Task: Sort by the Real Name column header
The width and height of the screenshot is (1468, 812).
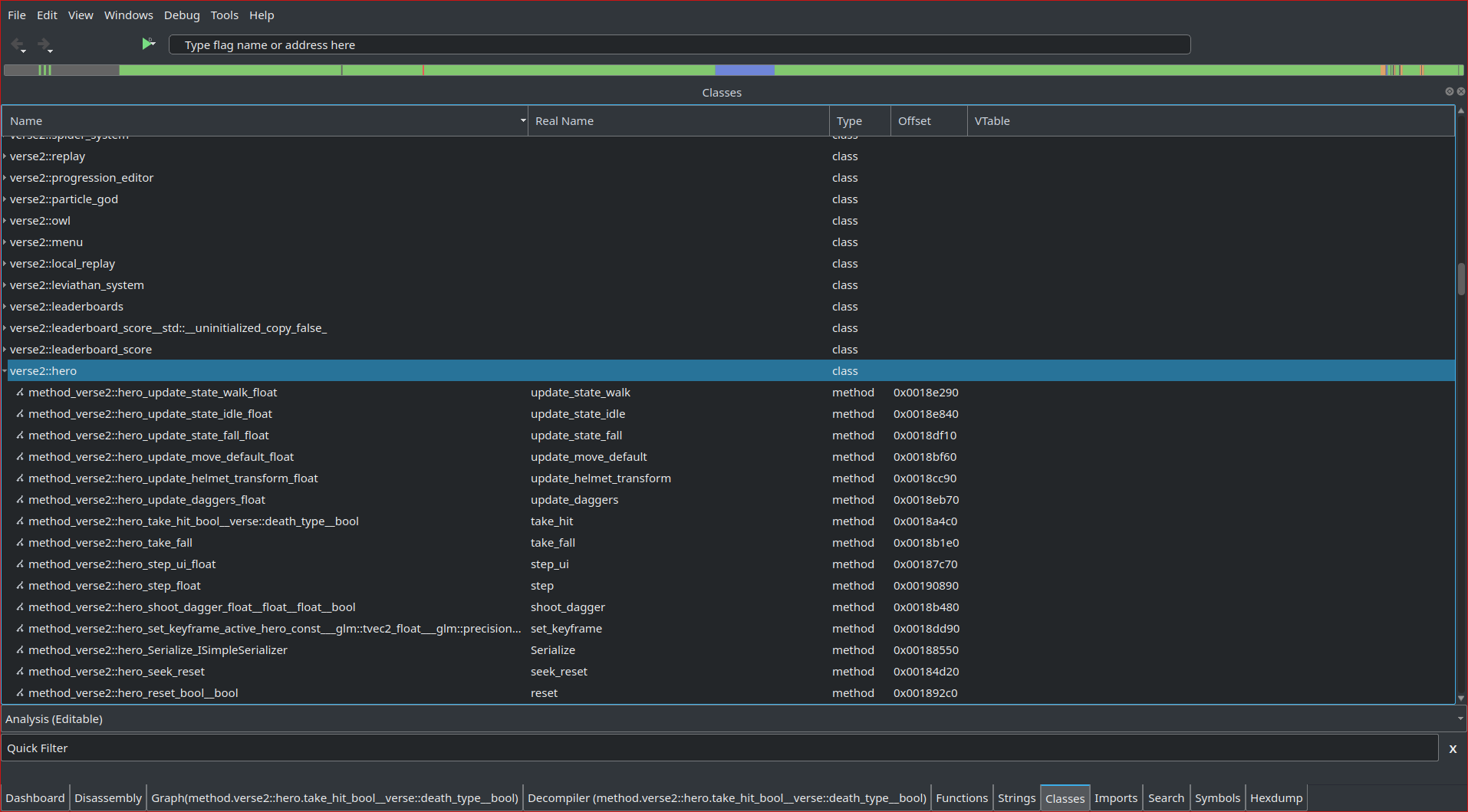Action: pyautogui.click(x=678, y=121)
